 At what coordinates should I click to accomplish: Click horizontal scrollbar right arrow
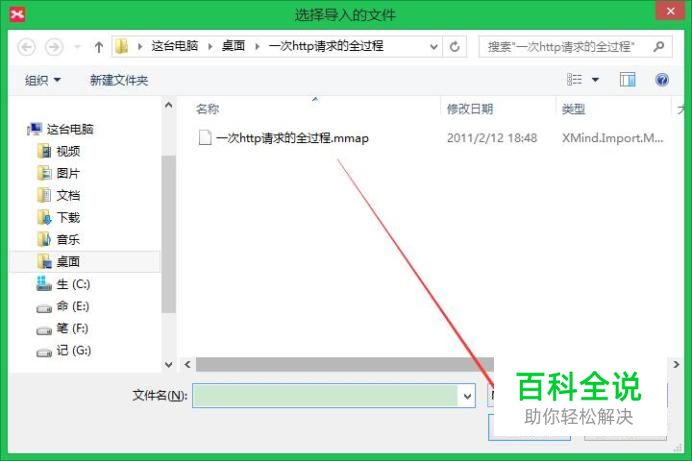pyautogui.click(x=676, y=364)
